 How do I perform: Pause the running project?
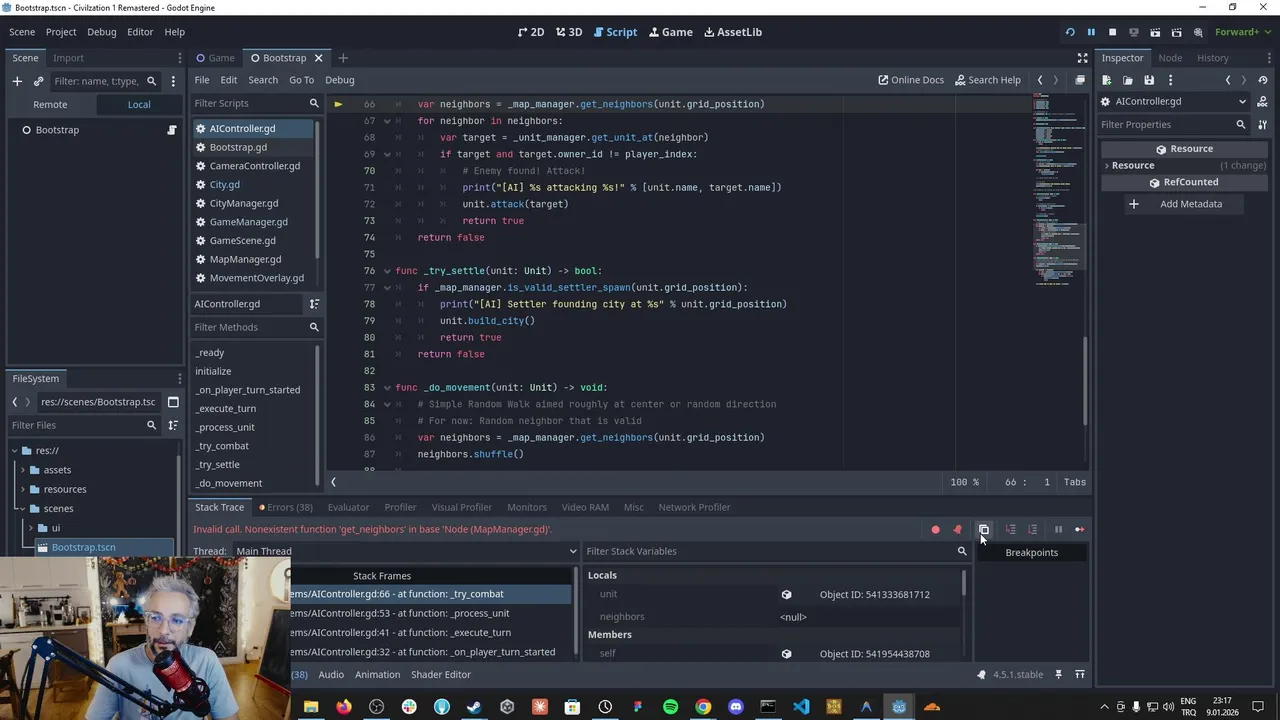pos(1091,32)
